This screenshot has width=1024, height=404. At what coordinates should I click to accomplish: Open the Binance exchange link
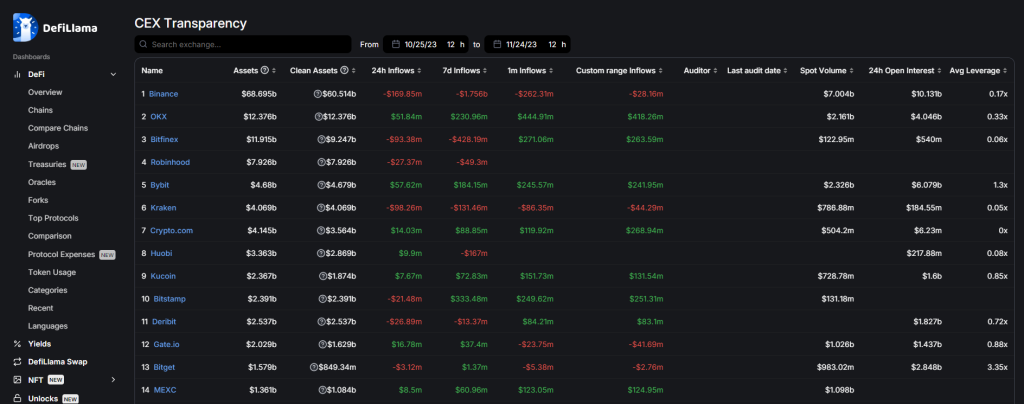pyautogui.click(x=163, y=94)
